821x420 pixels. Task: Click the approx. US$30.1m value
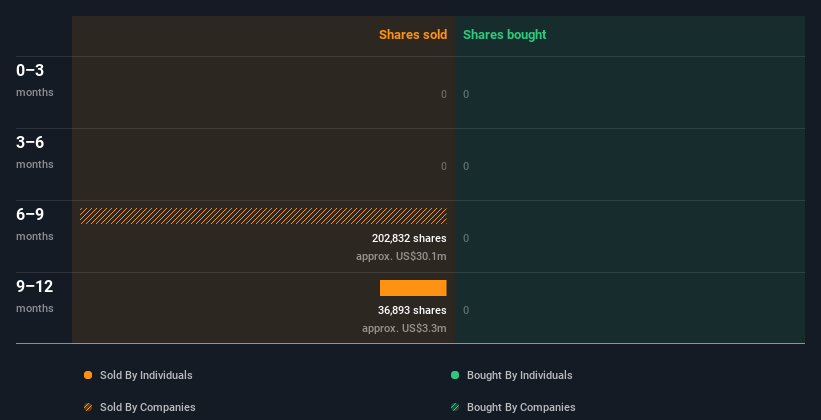click(x=401, y=257)
